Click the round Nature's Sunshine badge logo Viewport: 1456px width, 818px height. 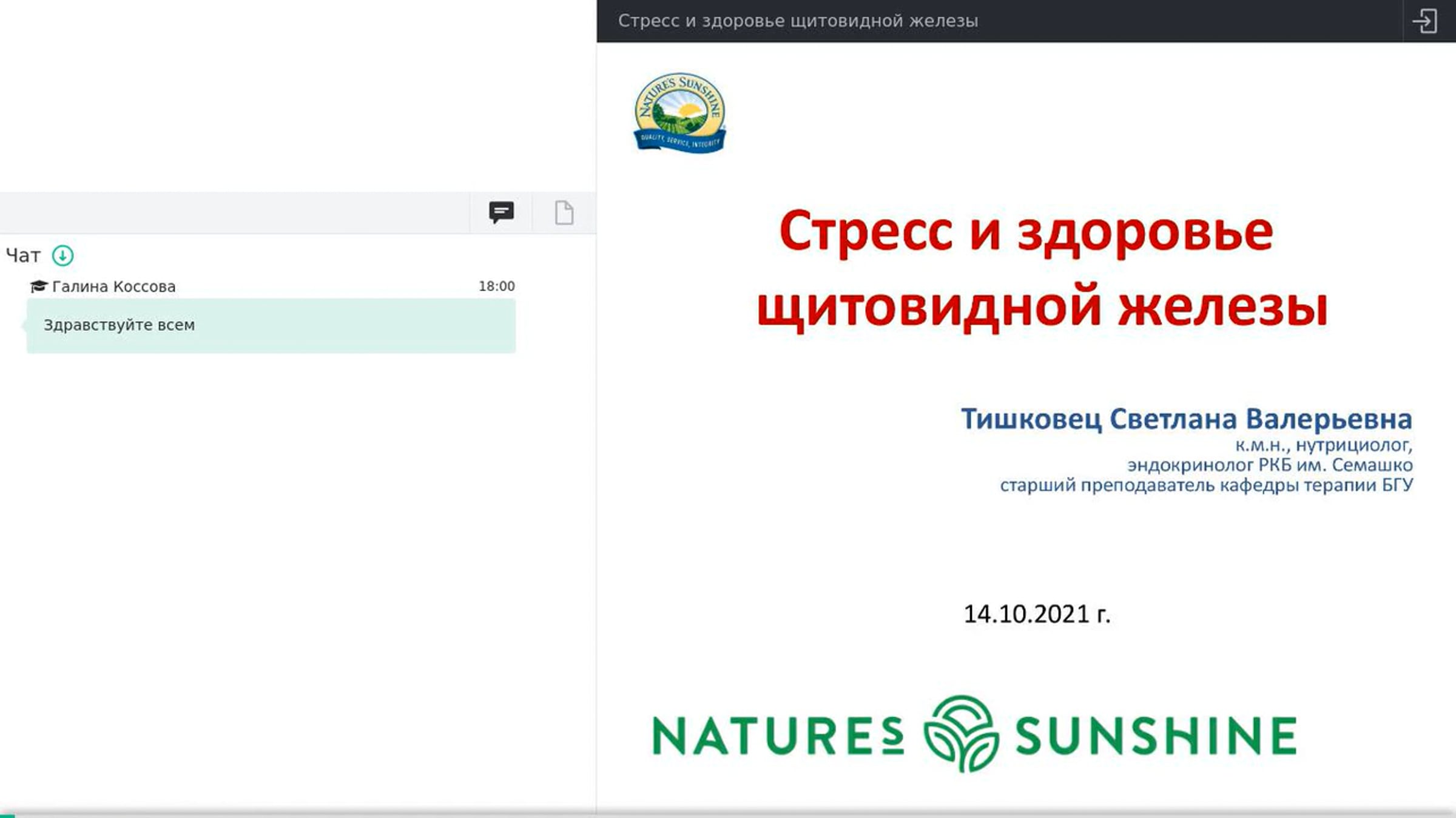point(679,113)
